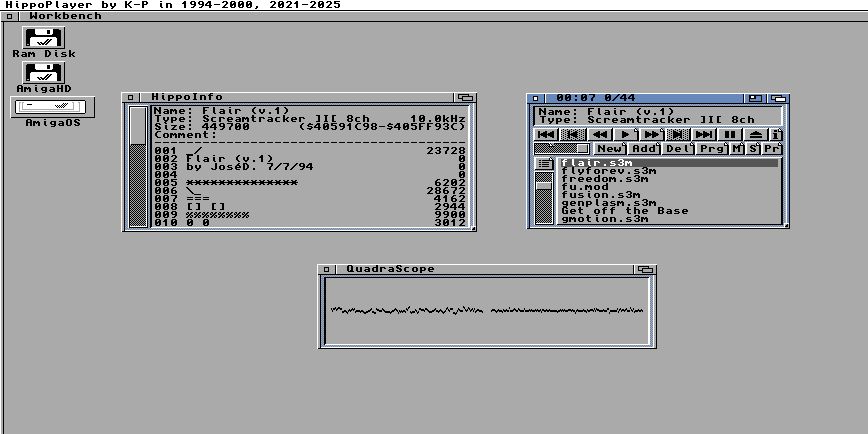Click the HippoInfo window depth gadget
The height and width of the screenshot is (434, 868).
tap(466, 97)
